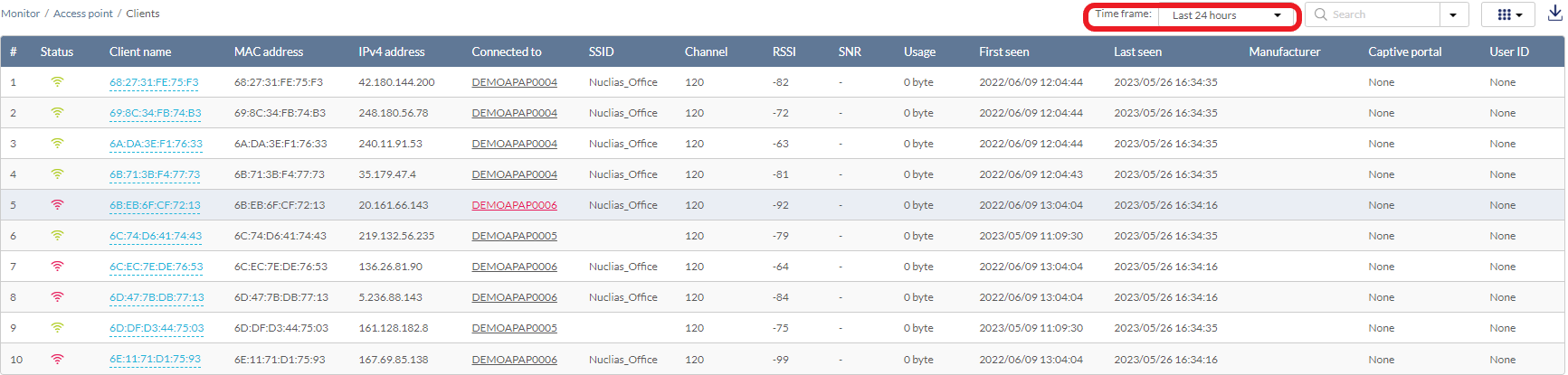Select IPv4 address 219.132.56.235

click(396, 236)
